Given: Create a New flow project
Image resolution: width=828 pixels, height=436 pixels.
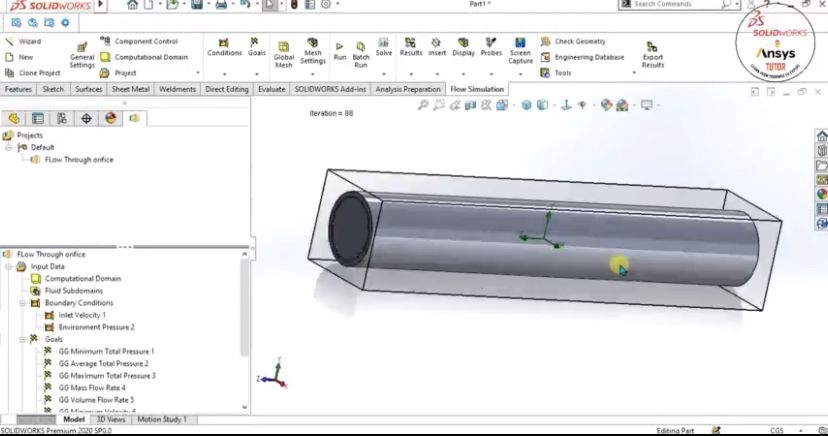Looking at the screenshot, I should click(x=19, y=57).
